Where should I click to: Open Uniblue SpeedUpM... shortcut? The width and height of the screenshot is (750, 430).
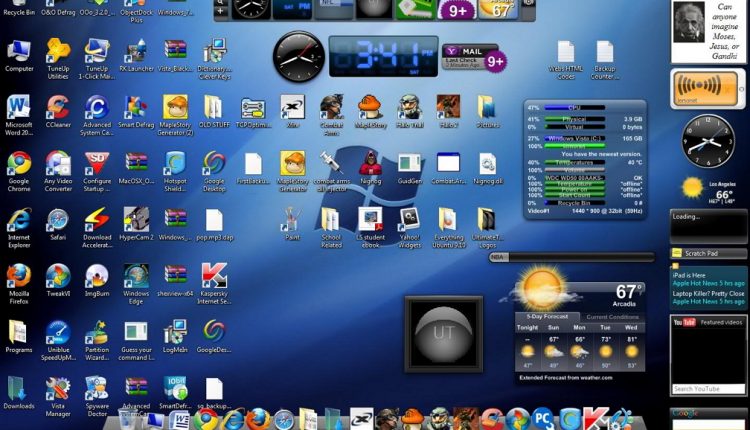click(x=58, y=340)
